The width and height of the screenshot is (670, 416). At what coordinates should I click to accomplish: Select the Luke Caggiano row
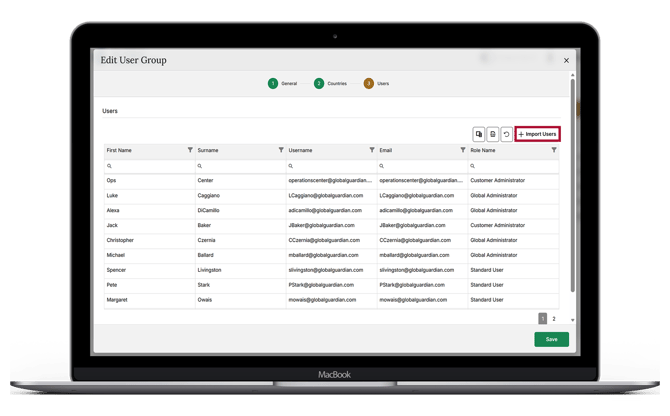pos(332,196)
